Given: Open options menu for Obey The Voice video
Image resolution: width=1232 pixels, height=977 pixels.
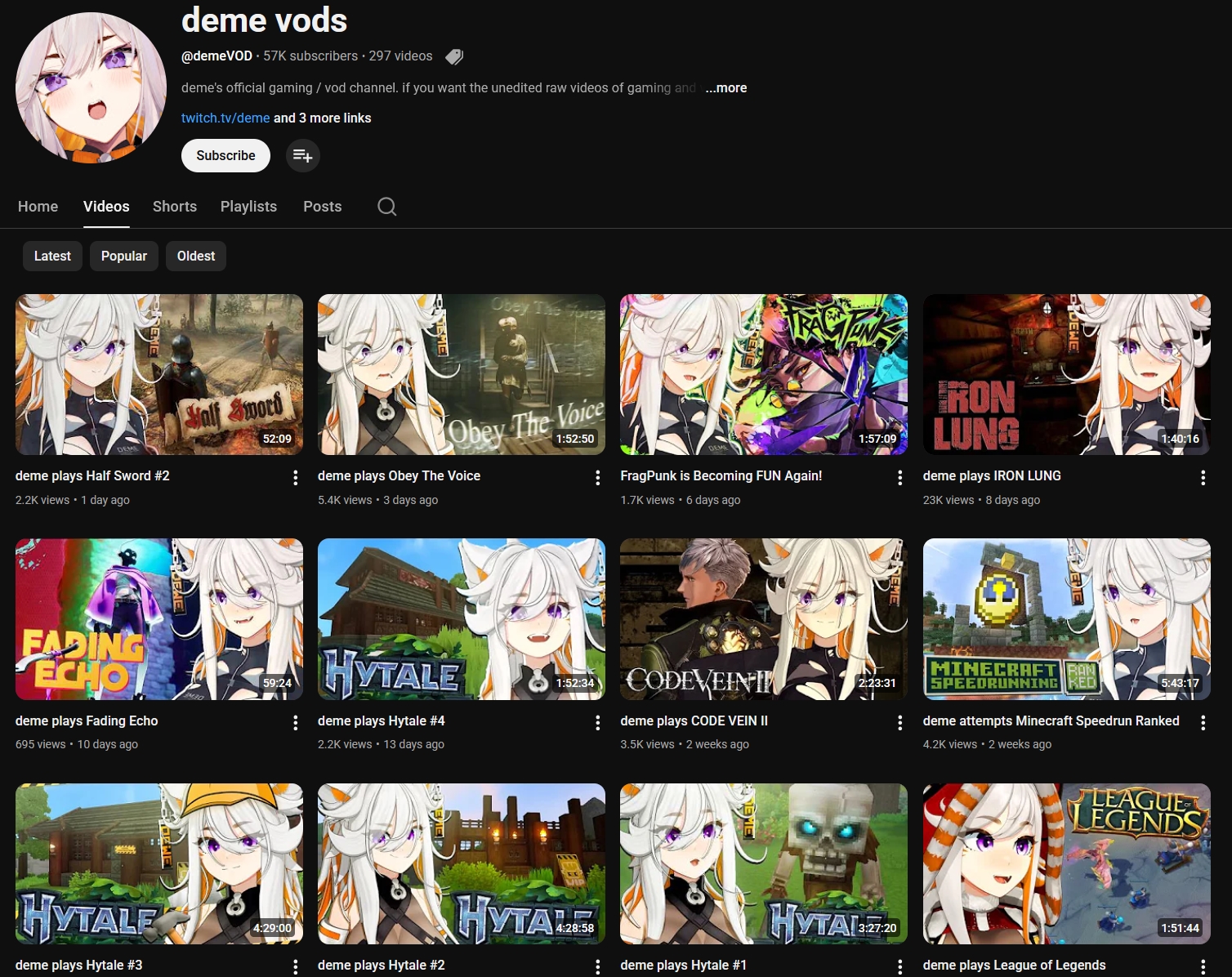Looking at the screenshot, I should [x=598, y=478].
